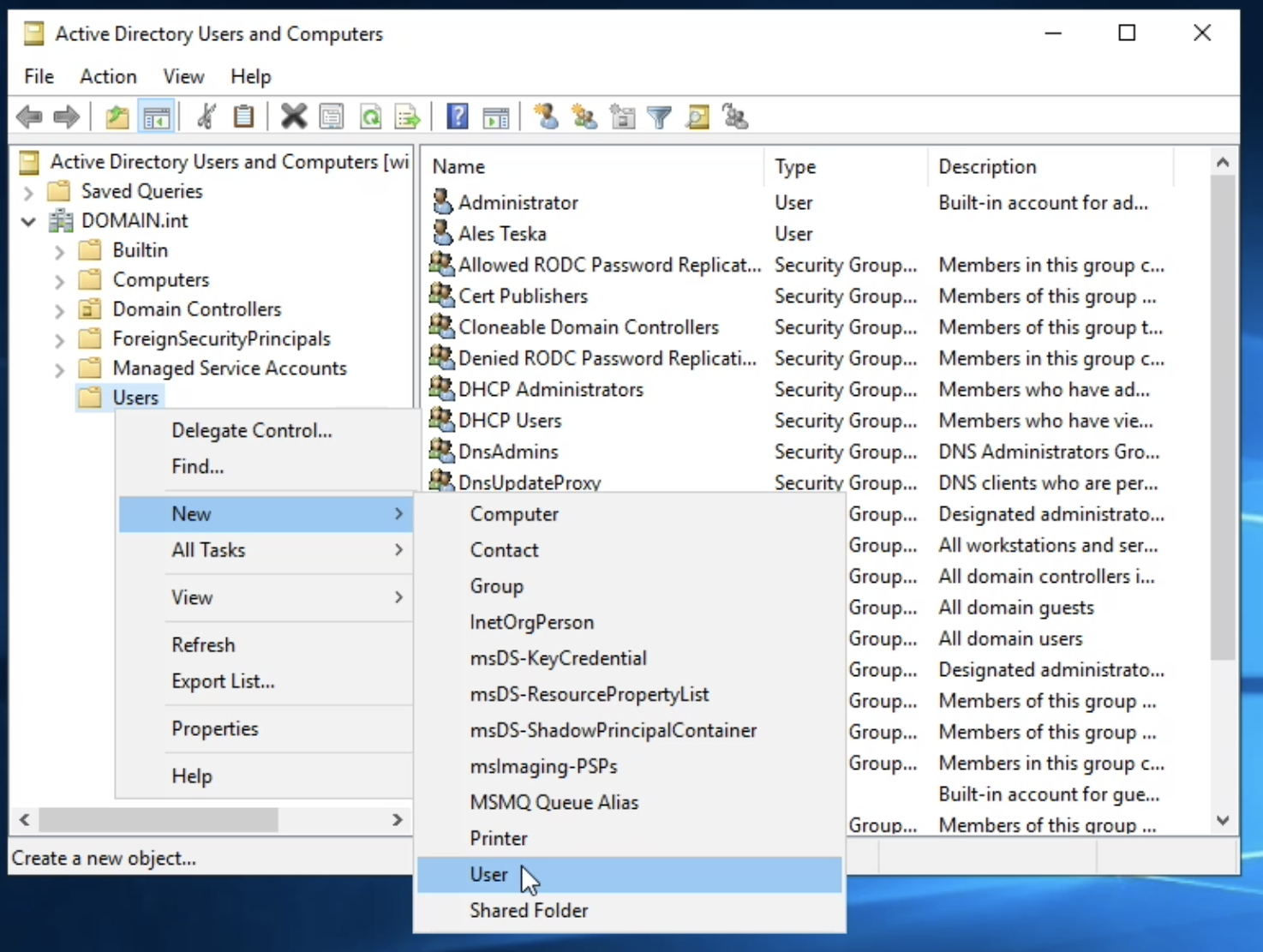
Task: Create a new Computer object
Action: point(629,514)
